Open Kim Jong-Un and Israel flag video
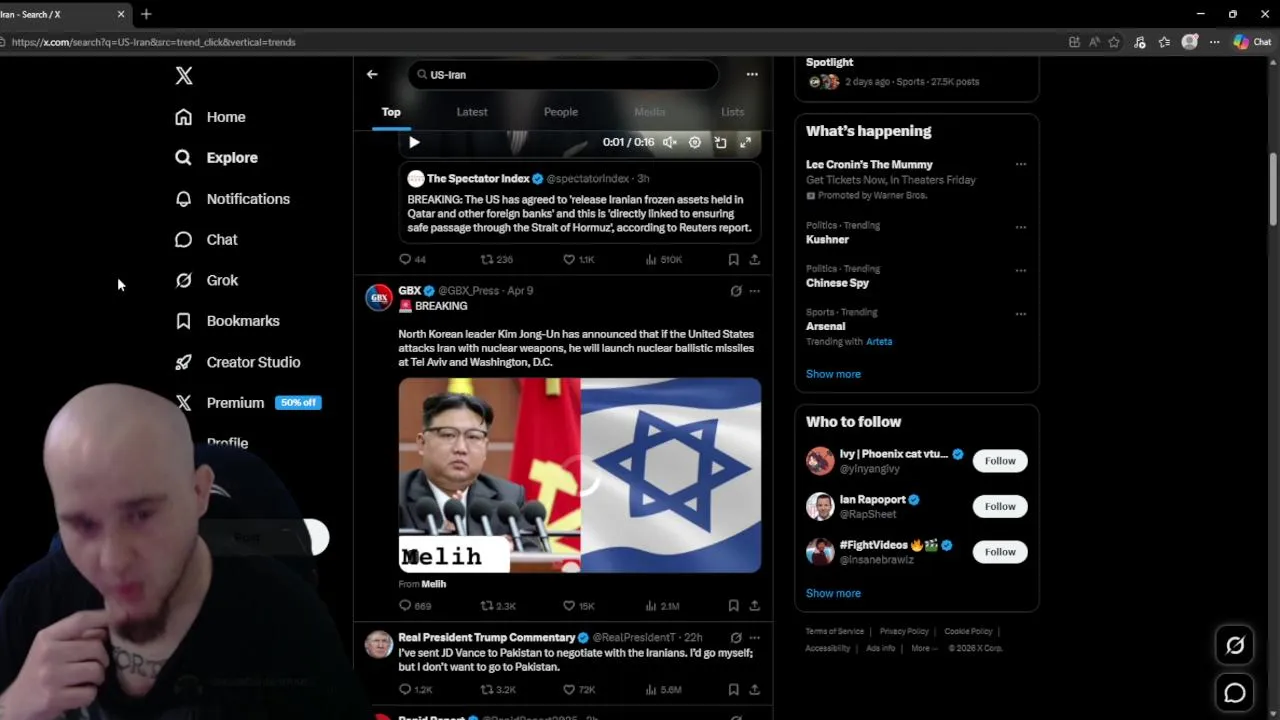 pyautogui.click(x=580, y=475)
